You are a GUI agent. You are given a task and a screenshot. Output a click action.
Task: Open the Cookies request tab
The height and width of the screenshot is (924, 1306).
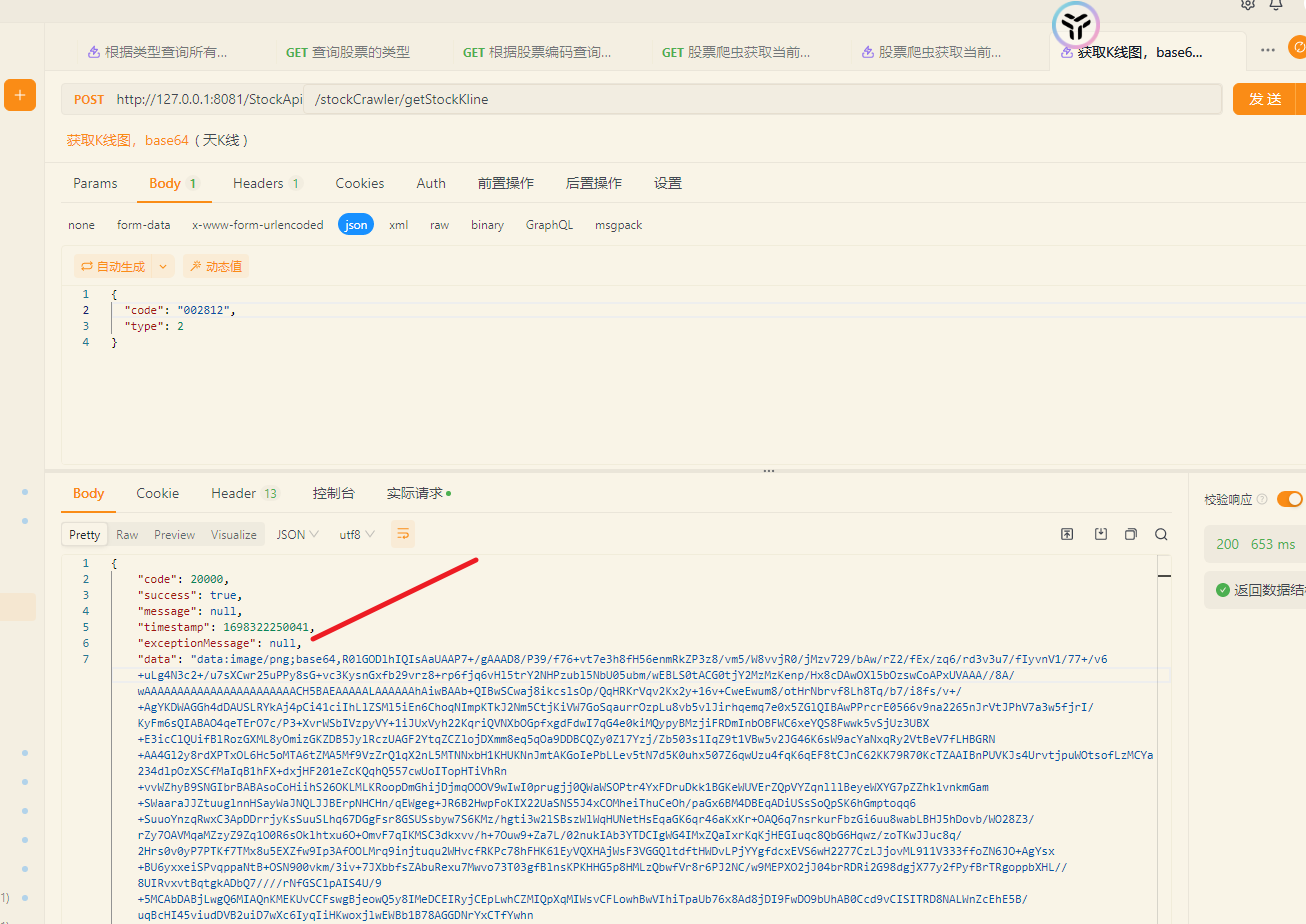(360, 183)
